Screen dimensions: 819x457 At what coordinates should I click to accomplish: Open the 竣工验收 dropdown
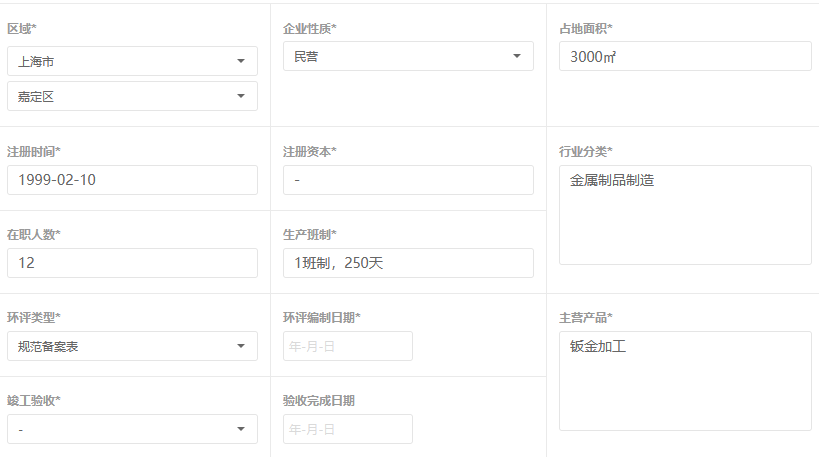point(132,429)
